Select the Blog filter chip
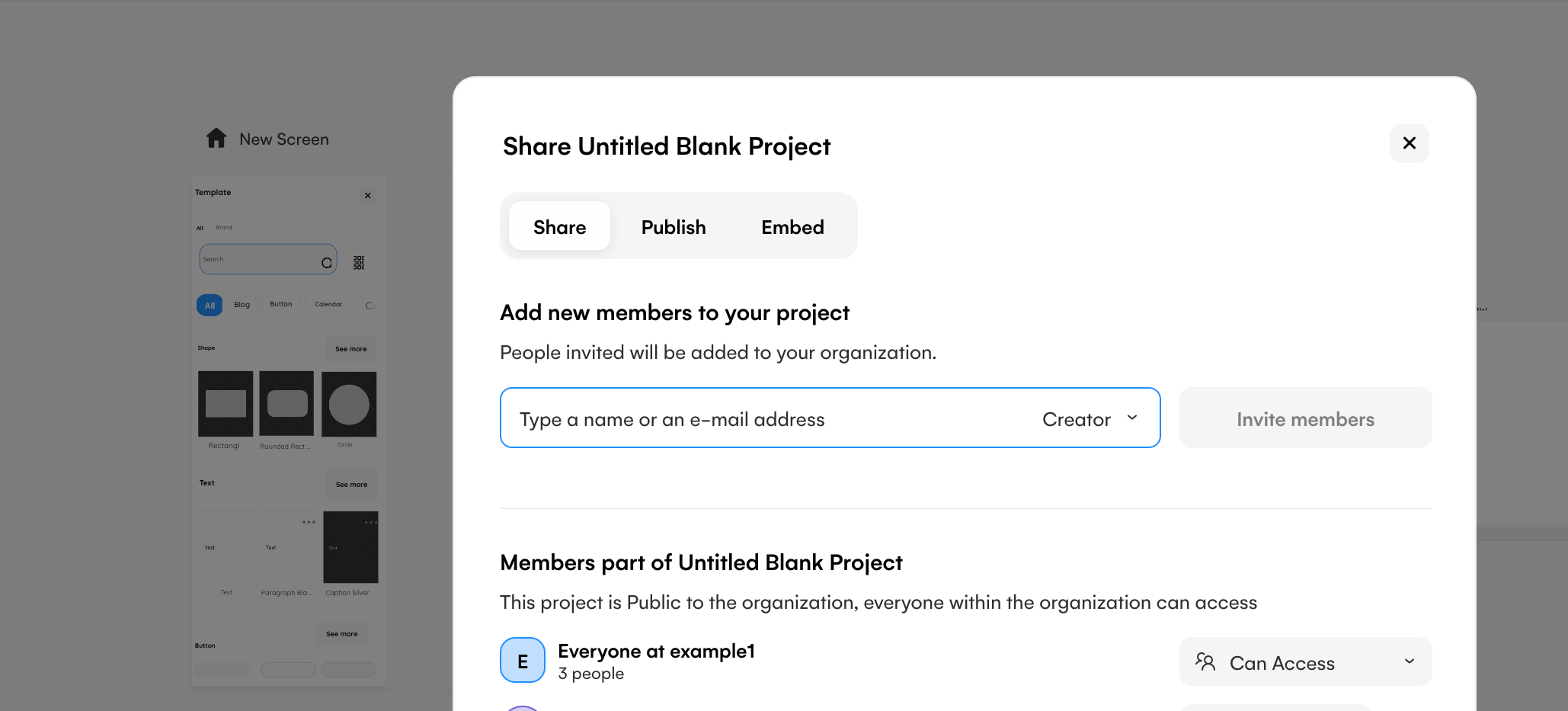 pyautogui.click(x=242, y=305)
